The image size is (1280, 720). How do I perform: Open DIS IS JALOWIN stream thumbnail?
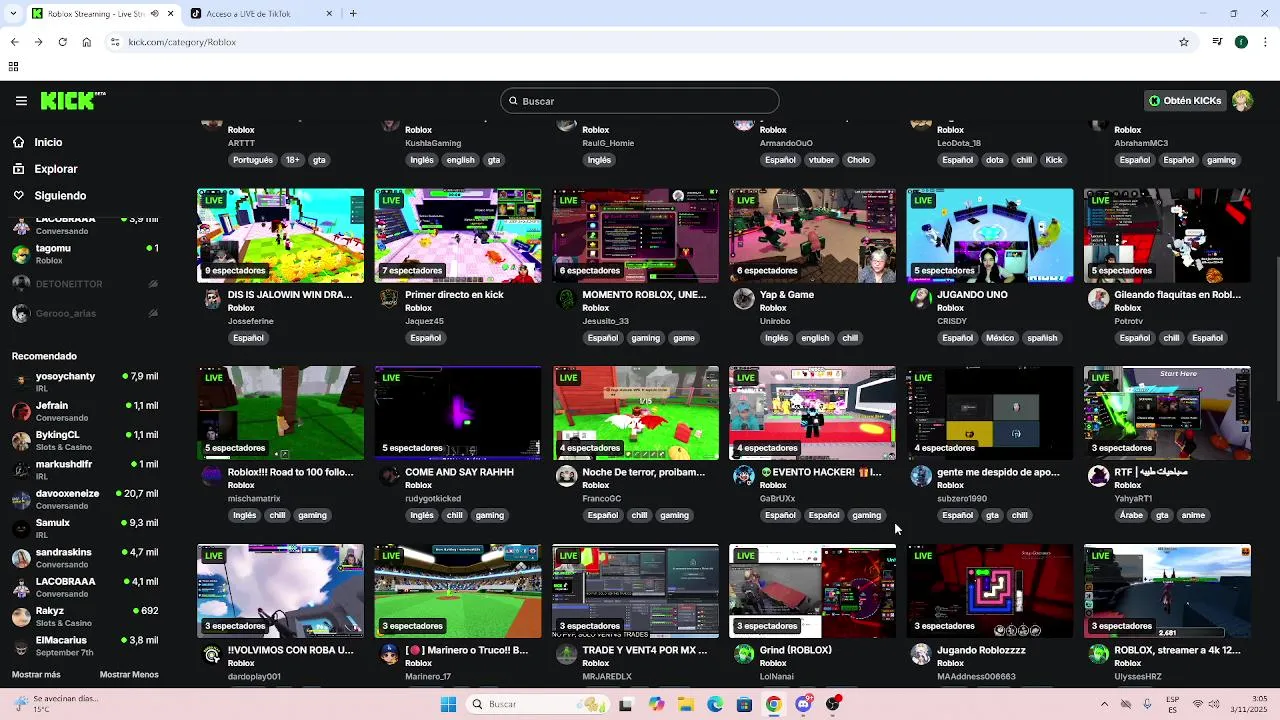280,235
